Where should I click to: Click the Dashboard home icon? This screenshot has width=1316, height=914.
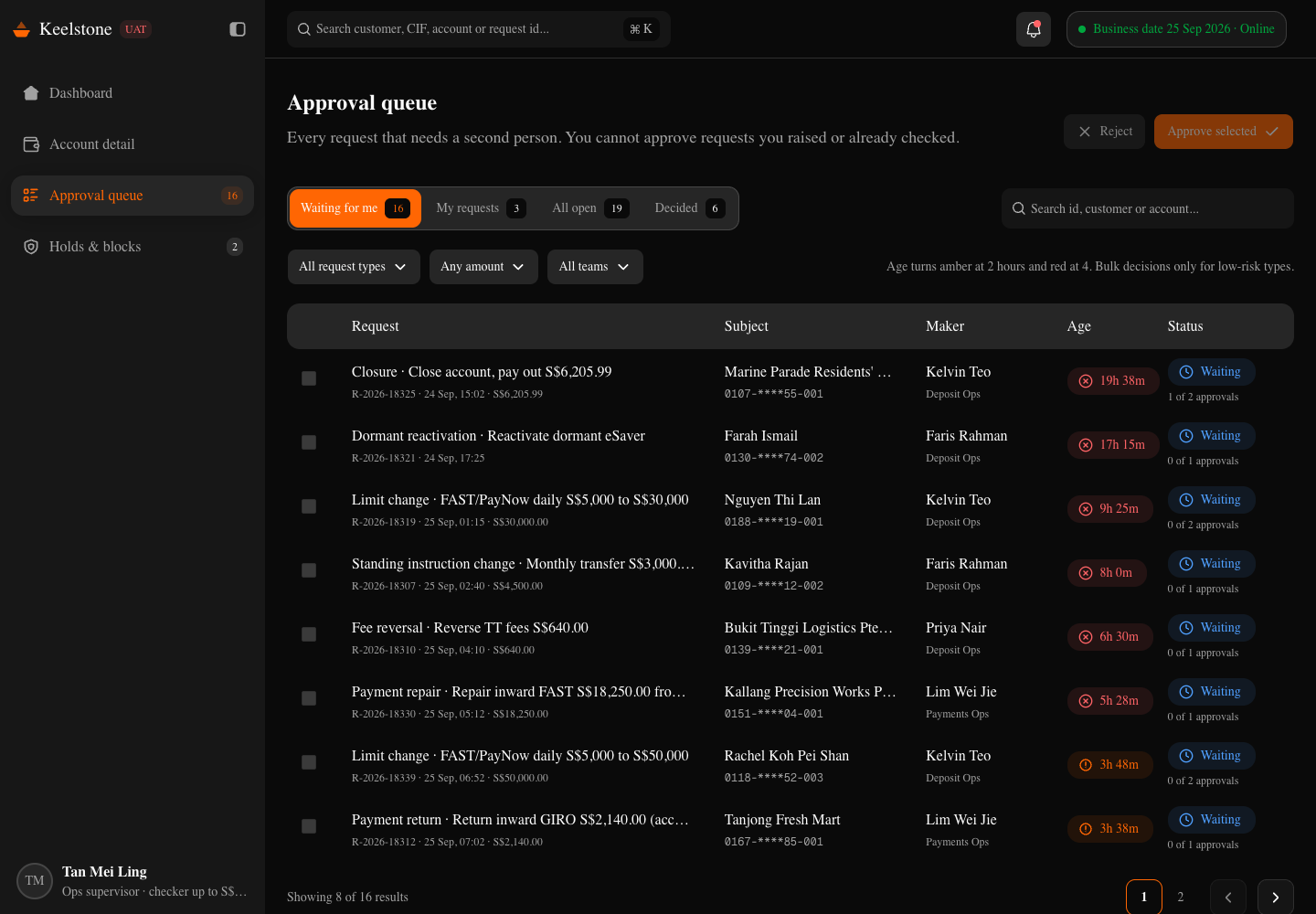pyautogui.click(x=31, y=93)
